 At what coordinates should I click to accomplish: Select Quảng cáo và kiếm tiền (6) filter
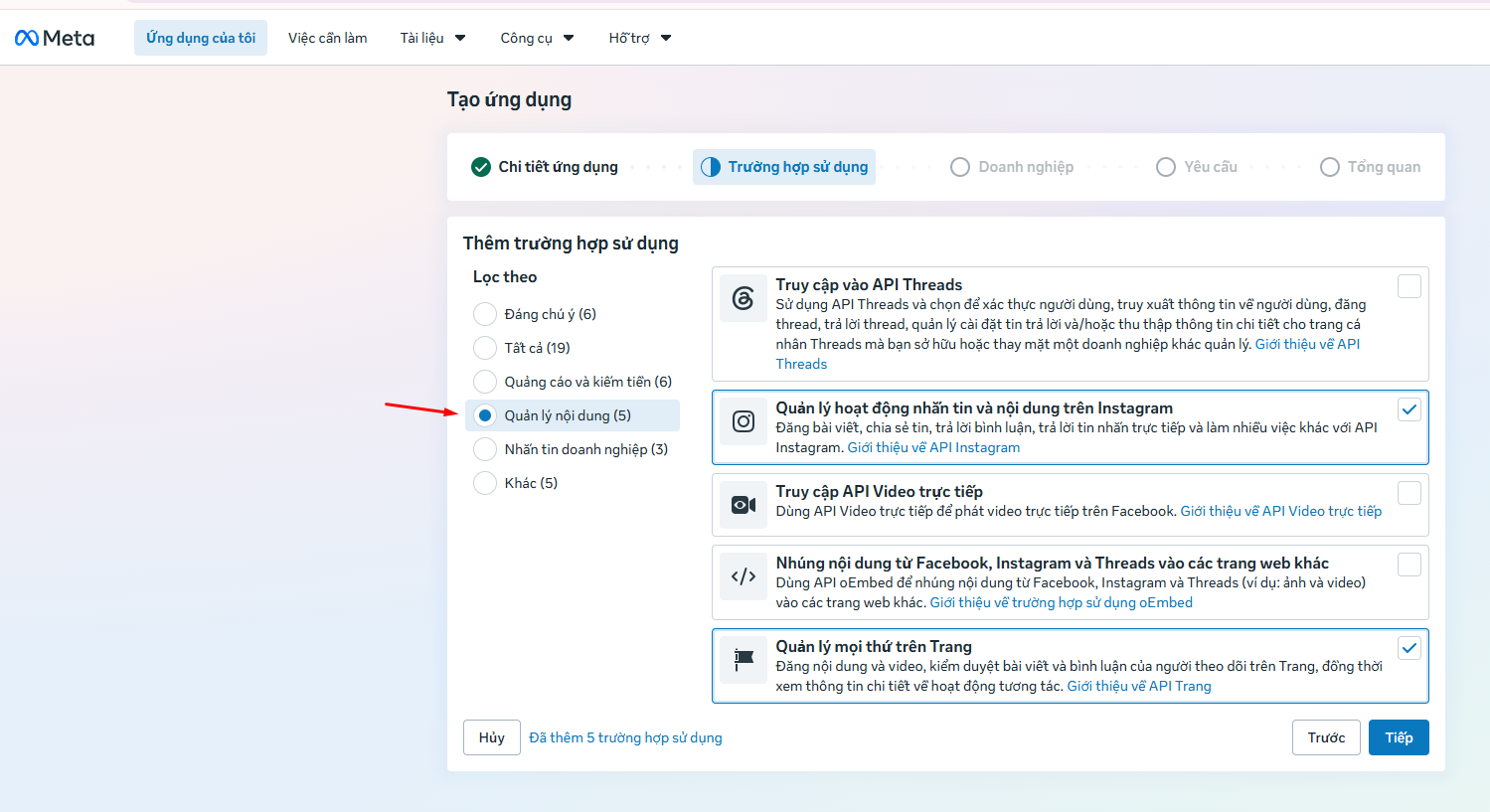[485, 382]
